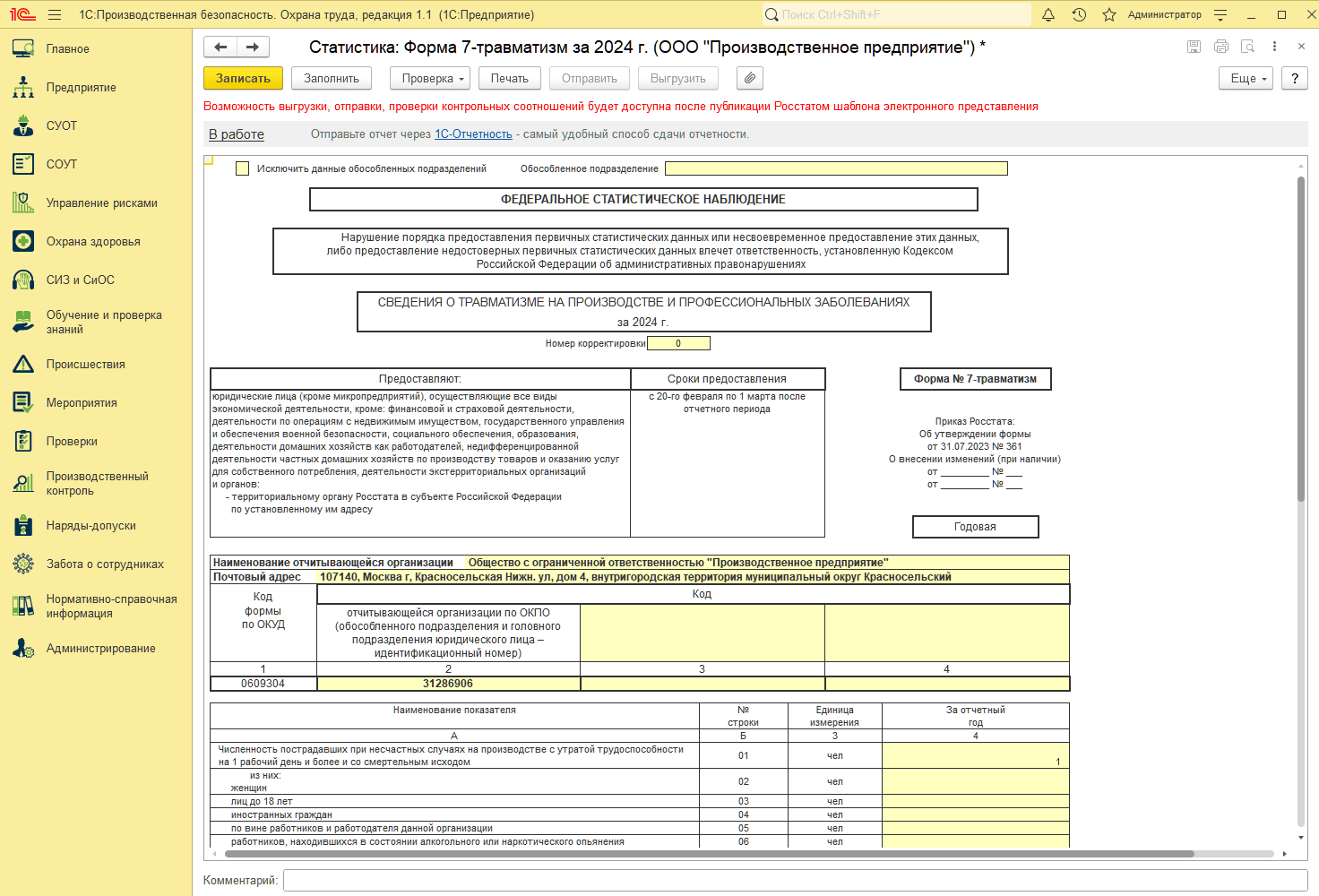1319x896 pixels.
Task: Close the Форма 7-травматизм tab
Action: [1301, 47]
